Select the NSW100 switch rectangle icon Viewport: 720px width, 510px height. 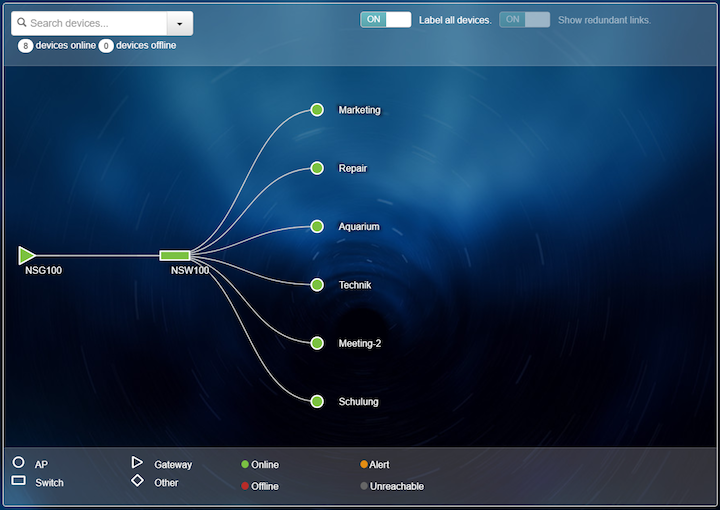(175, 256)
